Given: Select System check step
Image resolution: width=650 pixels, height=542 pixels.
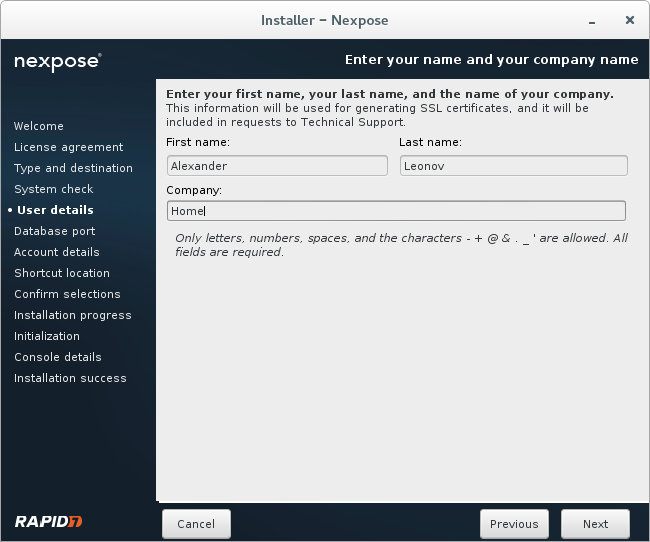Looking at the screenshot, I should pyautogui.click(x=53, y=189).
